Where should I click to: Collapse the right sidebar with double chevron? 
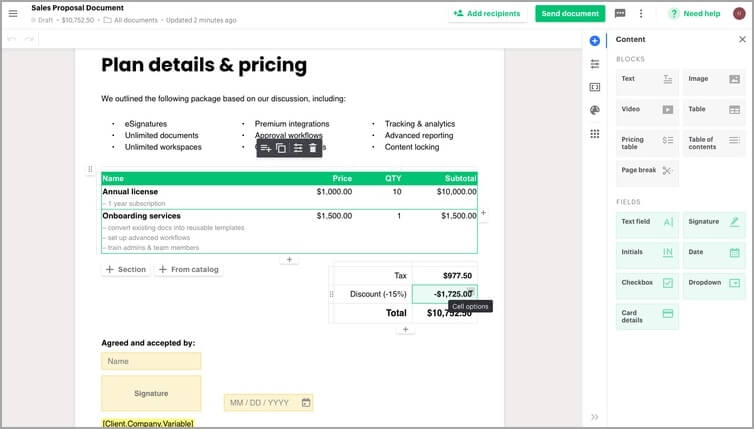(595, 416)
